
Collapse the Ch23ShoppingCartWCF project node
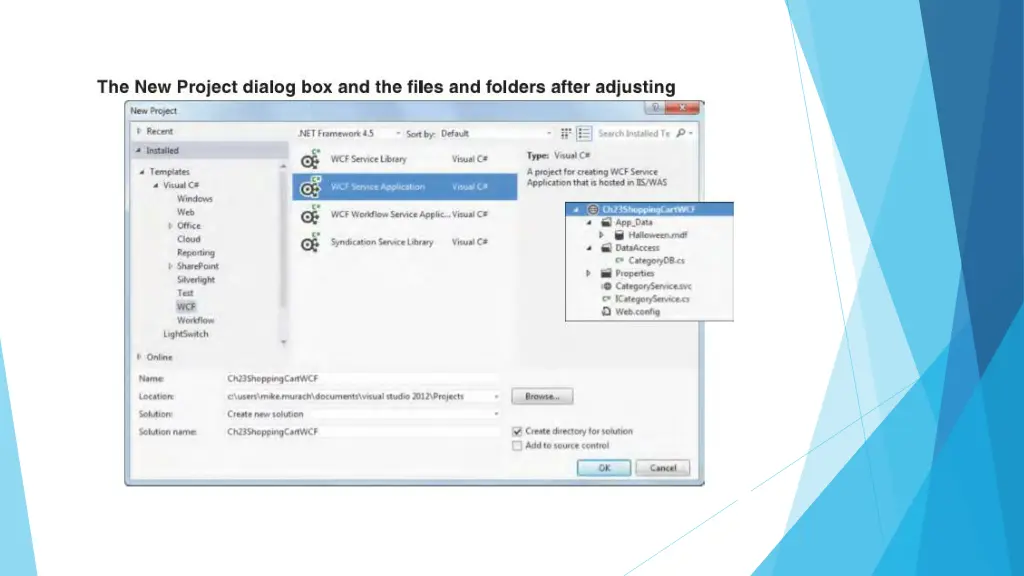point(576,210)
